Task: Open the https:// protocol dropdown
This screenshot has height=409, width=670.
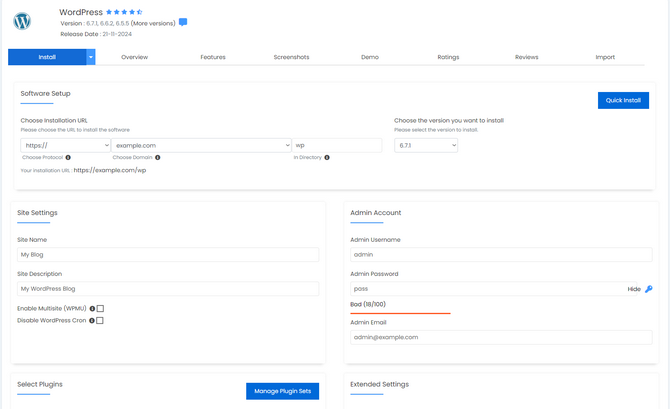Action: pos(65,145)
